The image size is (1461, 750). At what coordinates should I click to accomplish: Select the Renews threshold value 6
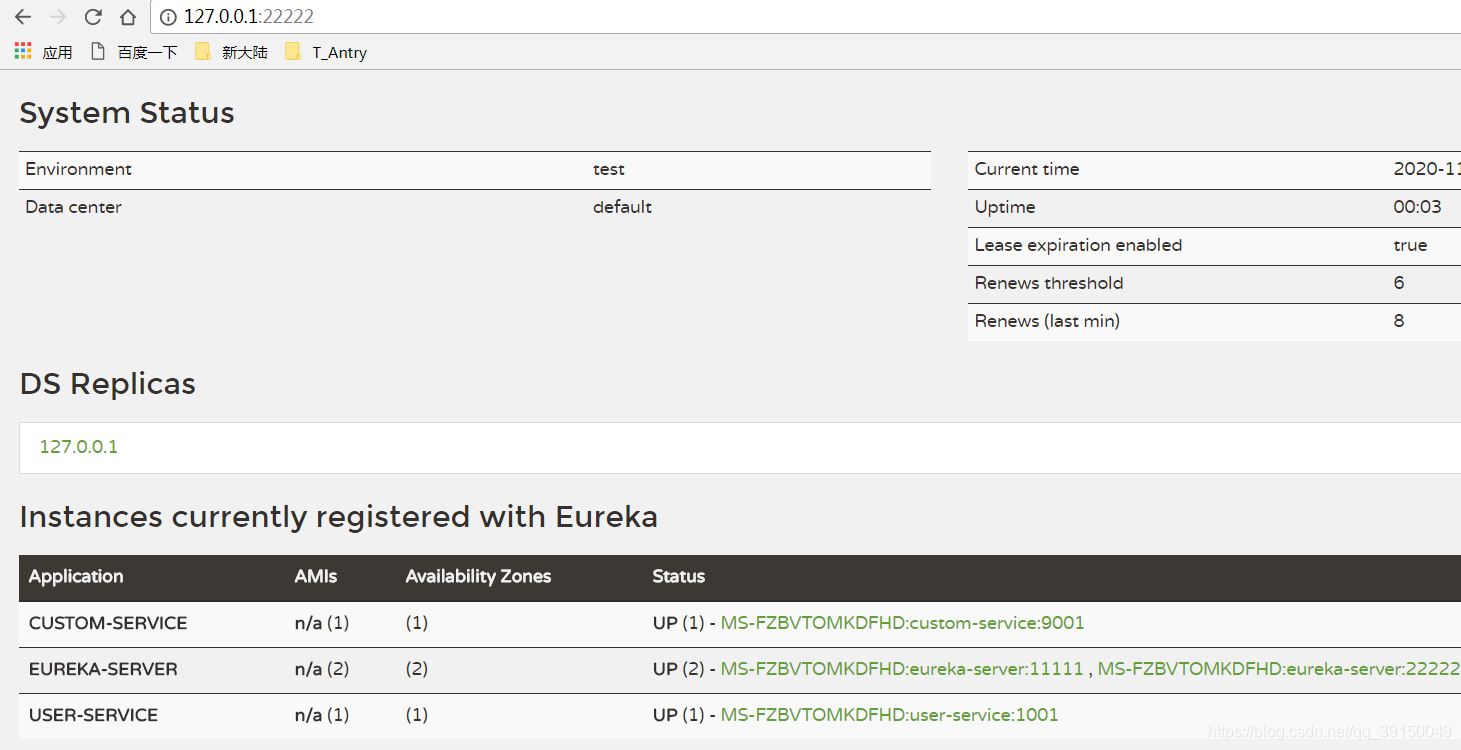click(x=1399, y=283)
